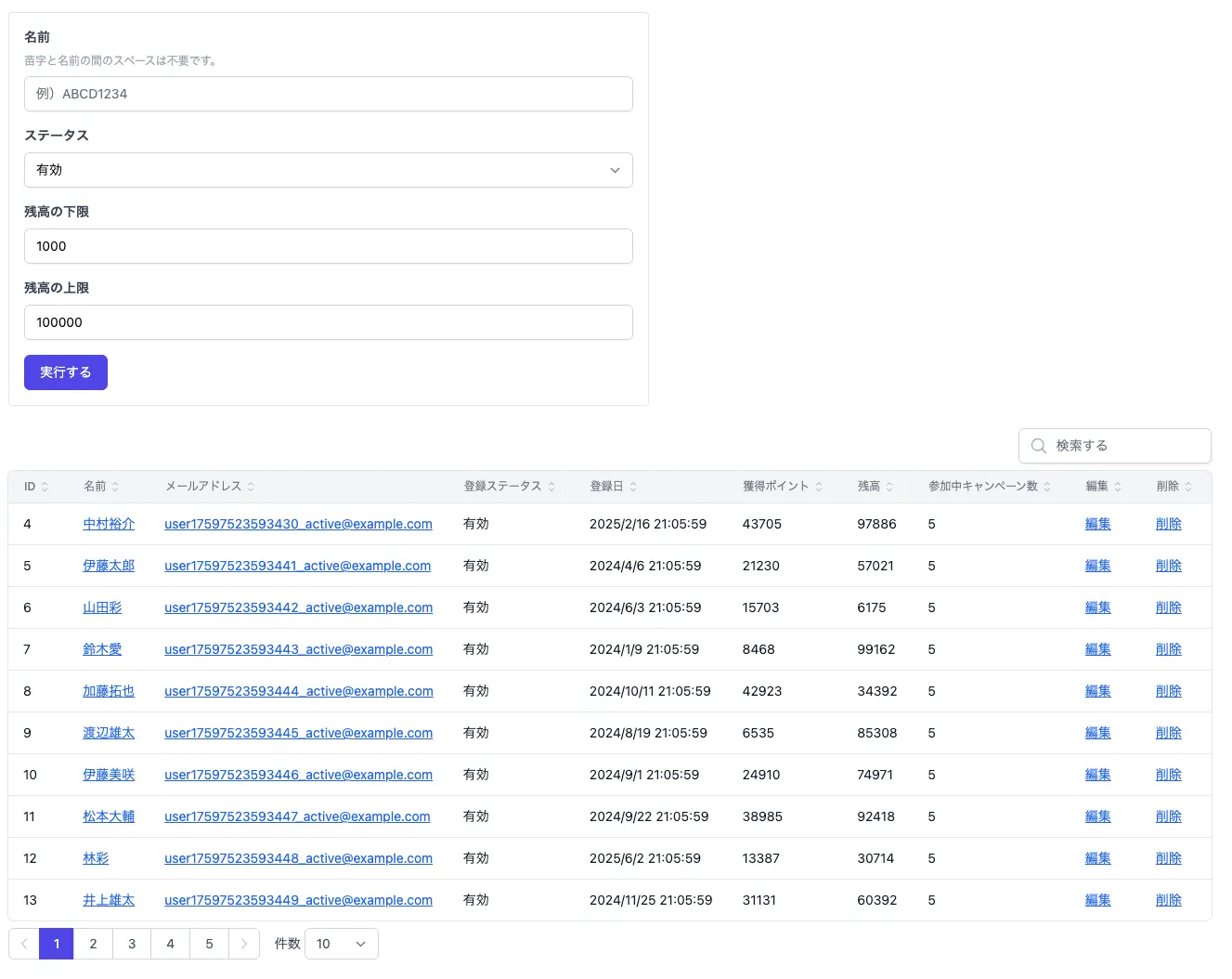Image resolution: width=1232 pixels, height=979 pixels.
Task: Sort by 登録ステータス column icon
Action: (x=551, y=487)
